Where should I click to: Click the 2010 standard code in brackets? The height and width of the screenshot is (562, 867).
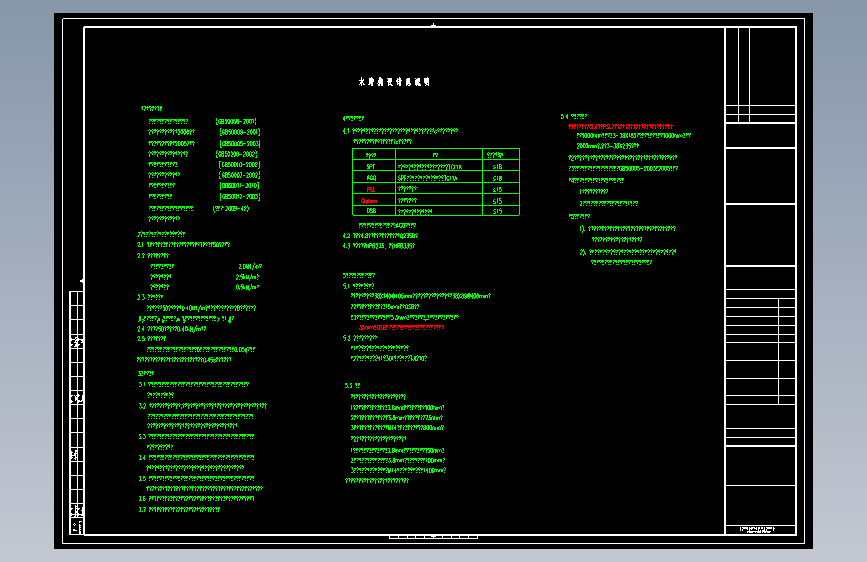coord(239,186)
